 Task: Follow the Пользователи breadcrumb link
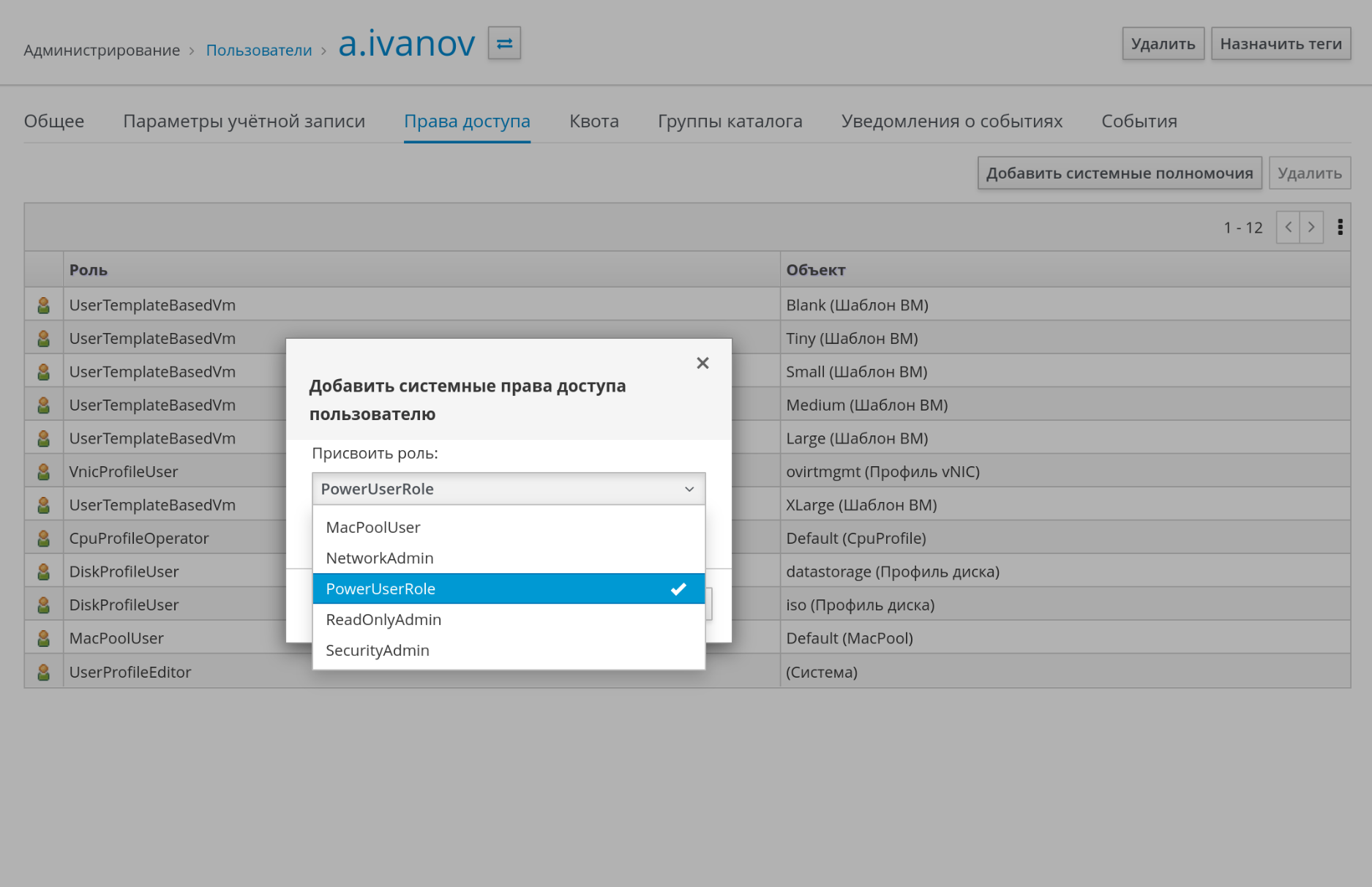(x=259, y=50)
